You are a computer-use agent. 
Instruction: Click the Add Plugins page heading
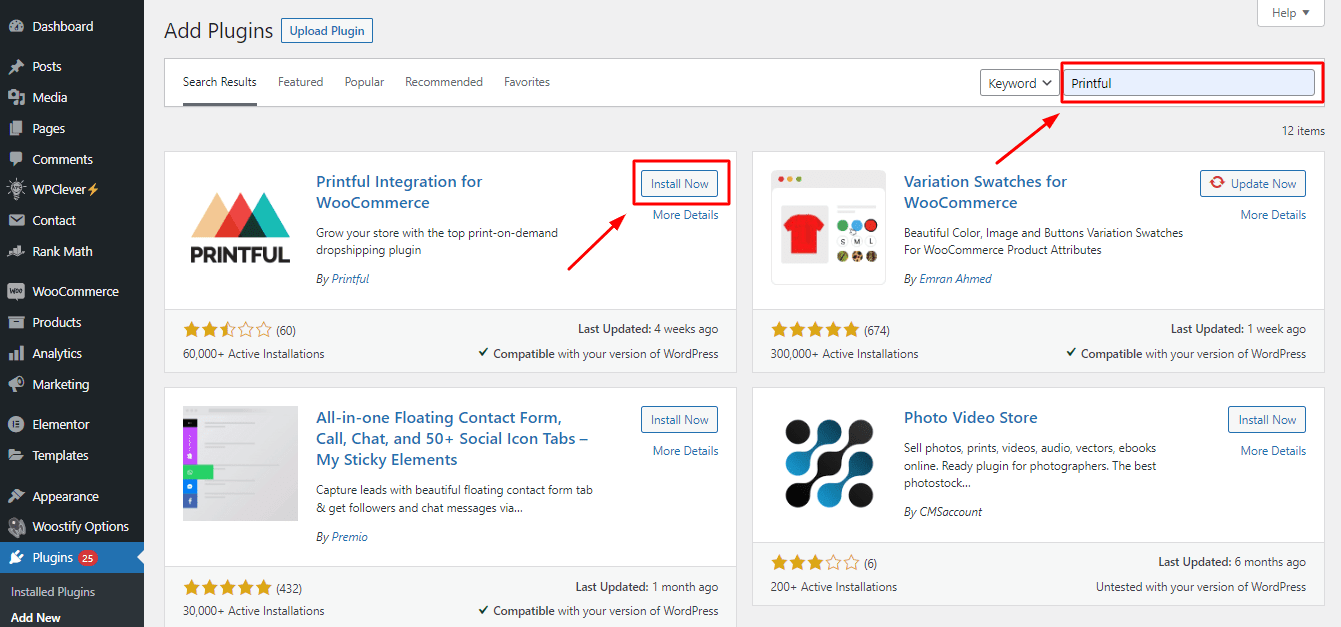218,31
